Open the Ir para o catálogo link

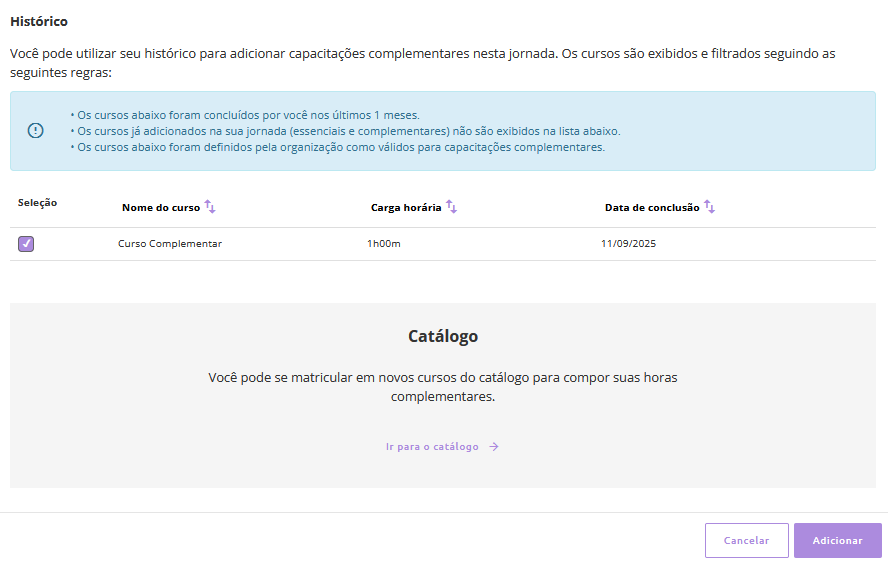click(432, 447)
